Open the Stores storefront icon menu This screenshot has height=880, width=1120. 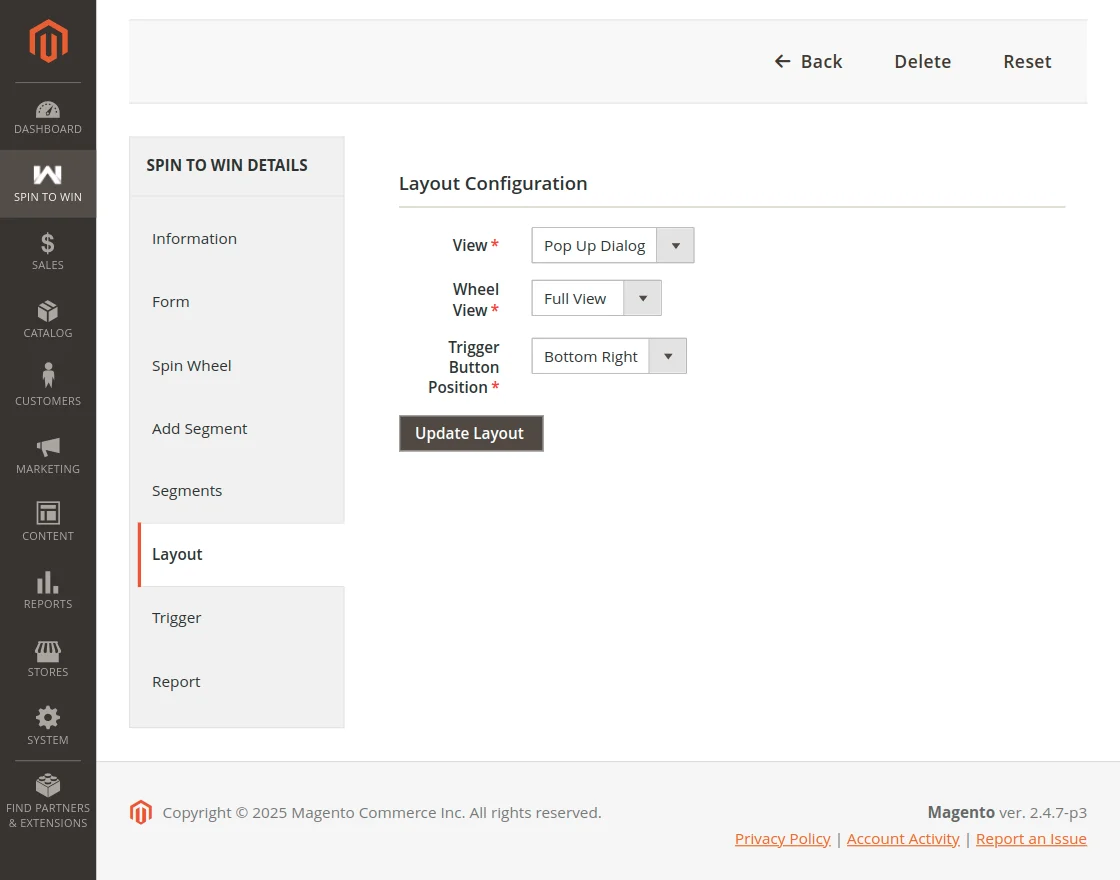click(48, 658)
